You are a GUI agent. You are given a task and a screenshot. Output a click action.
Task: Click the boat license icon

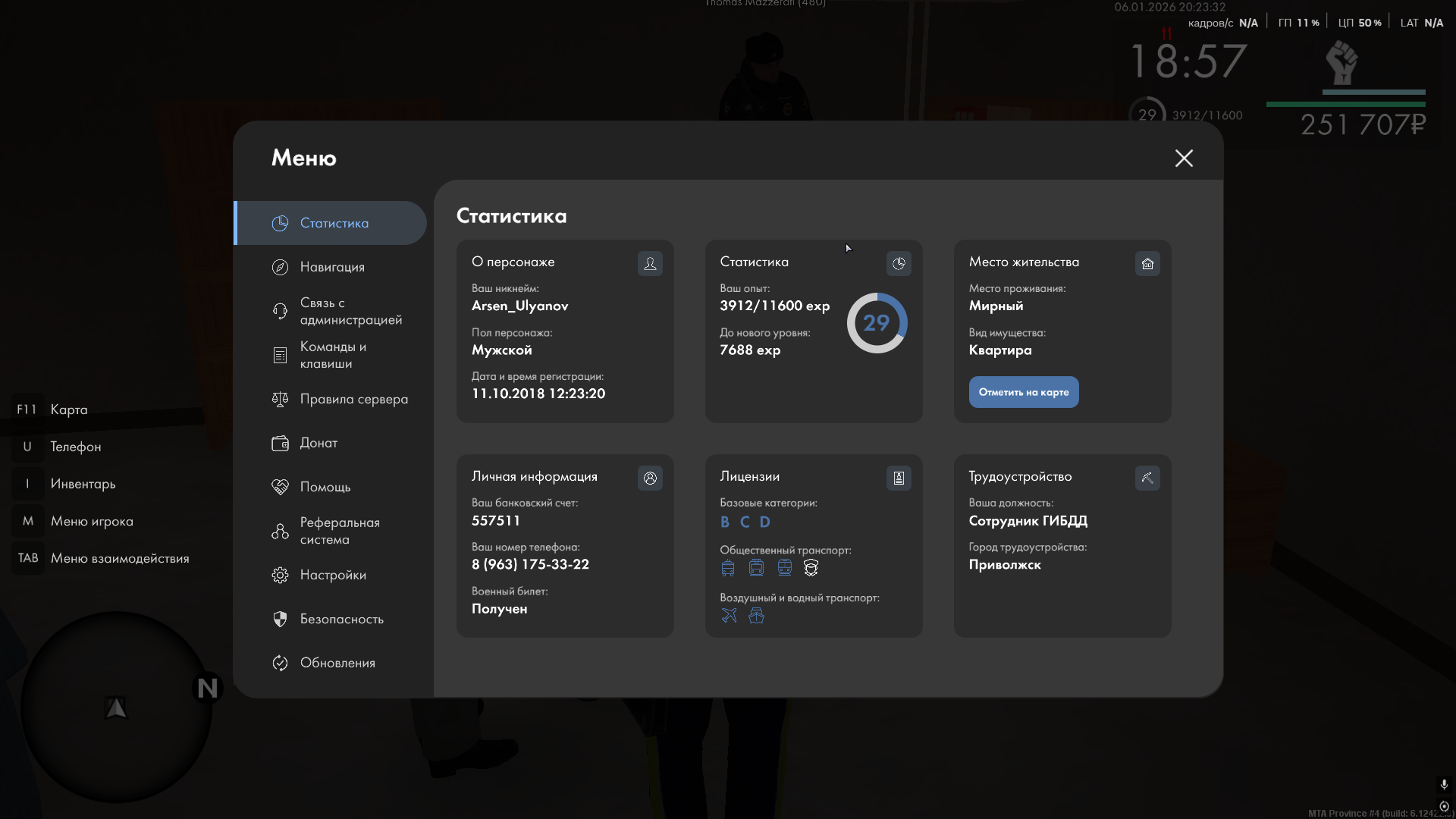click(x=756, y=615)
